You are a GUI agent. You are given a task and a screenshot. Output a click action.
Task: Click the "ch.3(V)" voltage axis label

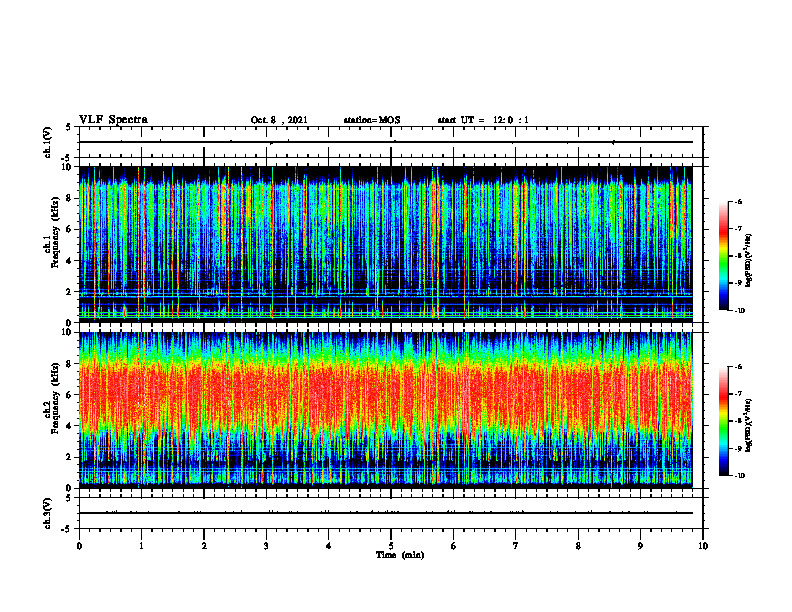click(48, 513)
